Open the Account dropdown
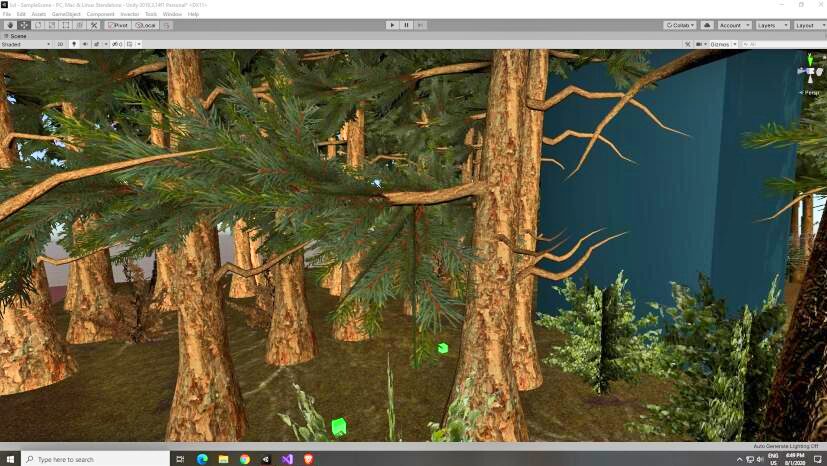827x466 pixels. (734, 25)
